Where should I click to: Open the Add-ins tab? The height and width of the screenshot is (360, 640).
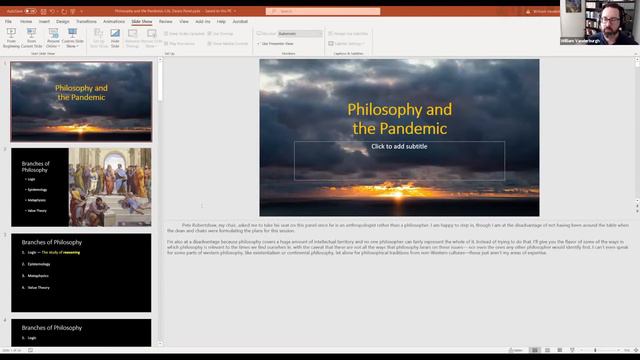click(202, 22)
